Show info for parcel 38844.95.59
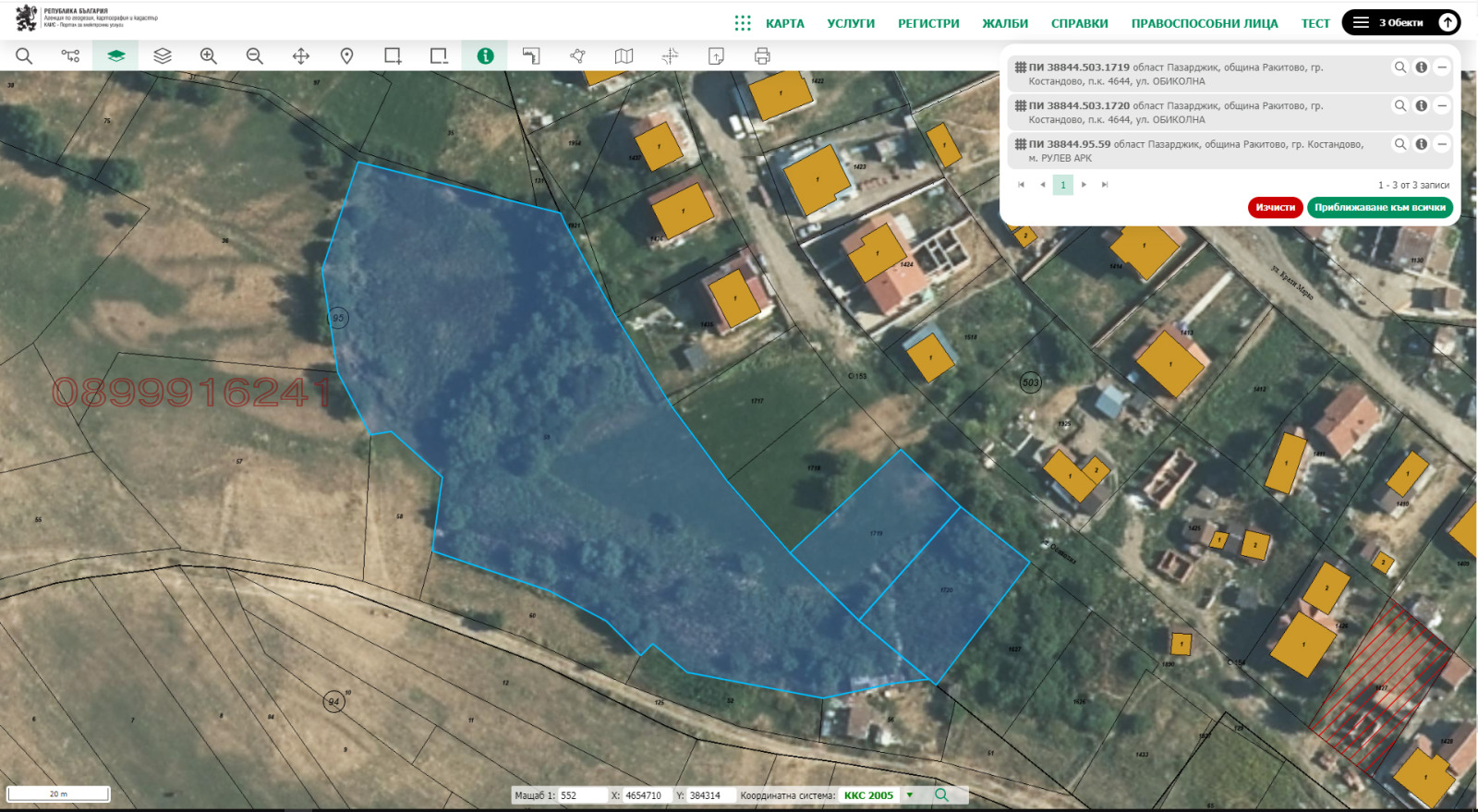1478x812 pixels. [x=1422, y=144]
